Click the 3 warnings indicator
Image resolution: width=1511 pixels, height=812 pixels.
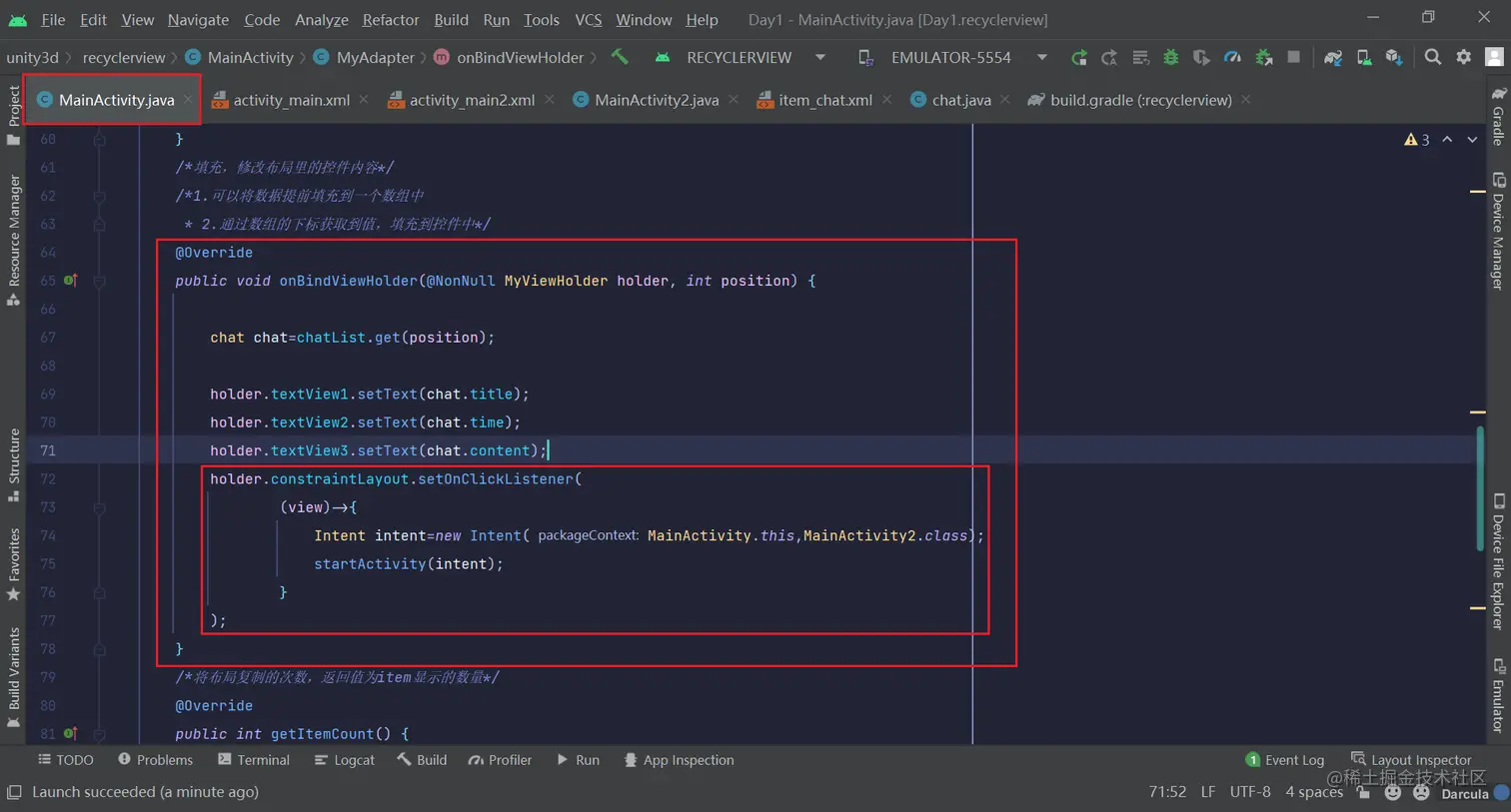tap(1417, 140)
